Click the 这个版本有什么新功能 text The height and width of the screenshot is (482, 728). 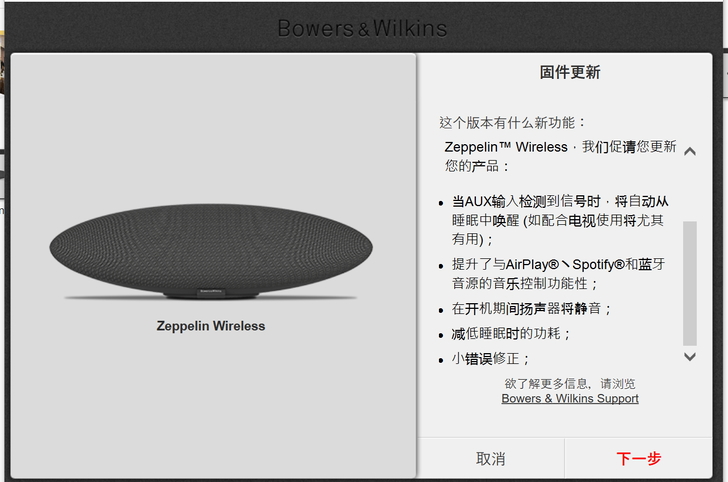512,123
